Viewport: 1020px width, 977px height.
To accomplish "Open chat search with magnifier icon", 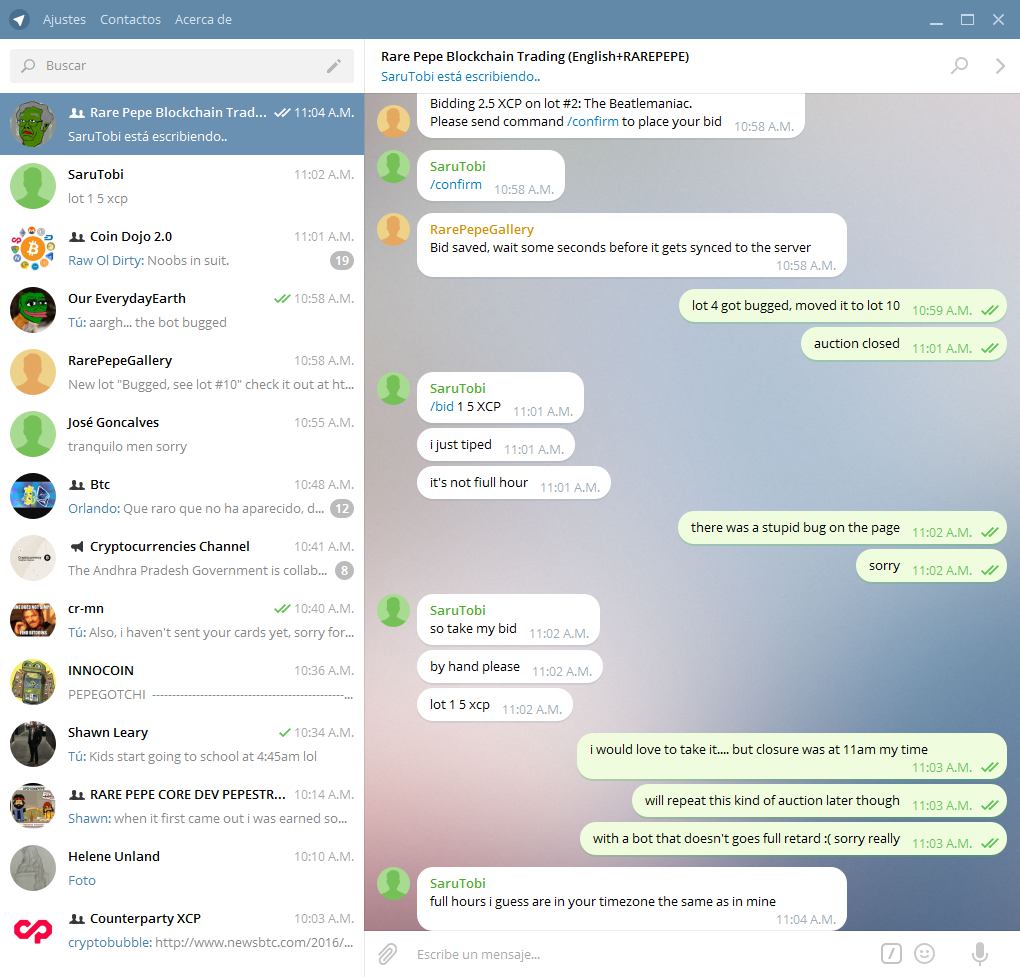I will tap(960, 65).
